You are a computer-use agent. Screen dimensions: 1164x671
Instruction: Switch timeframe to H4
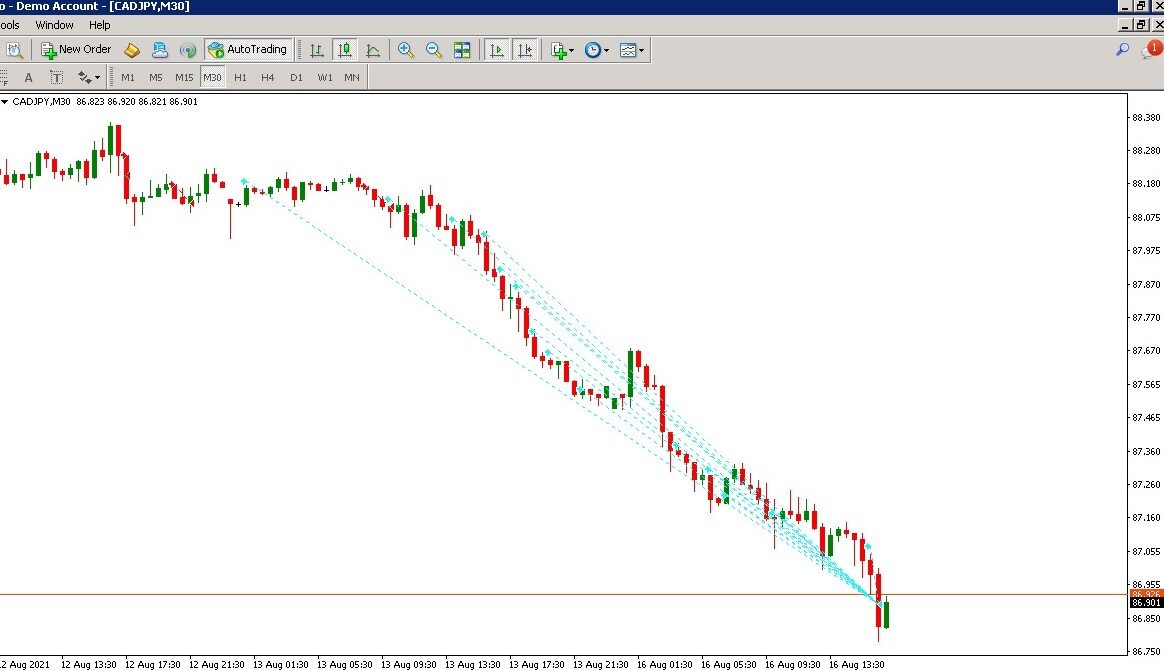pos(267,77)
